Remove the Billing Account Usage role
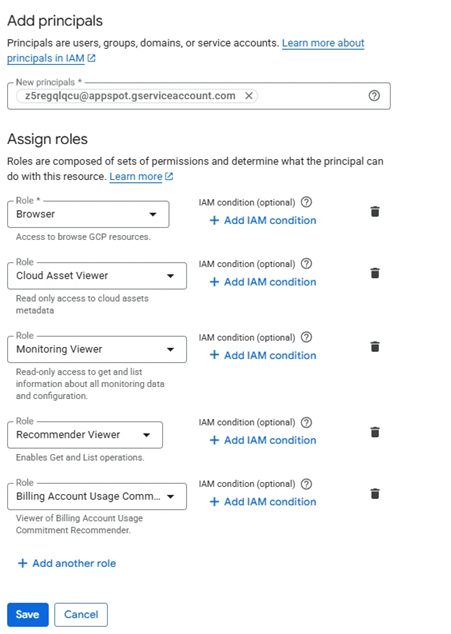The width and height of the screenshot is (451, 634). point(375,493)
